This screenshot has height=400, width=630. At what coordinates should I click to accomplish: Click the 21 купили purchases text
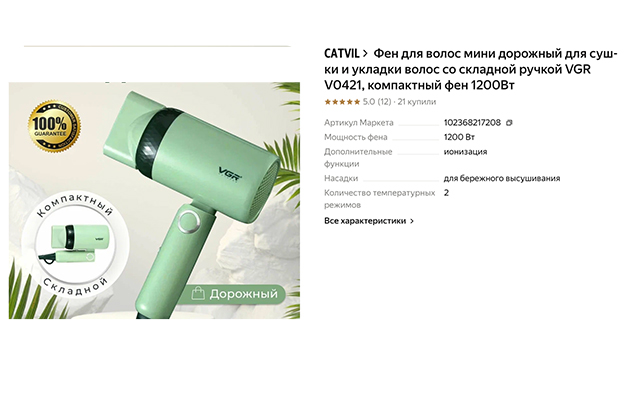417,102
